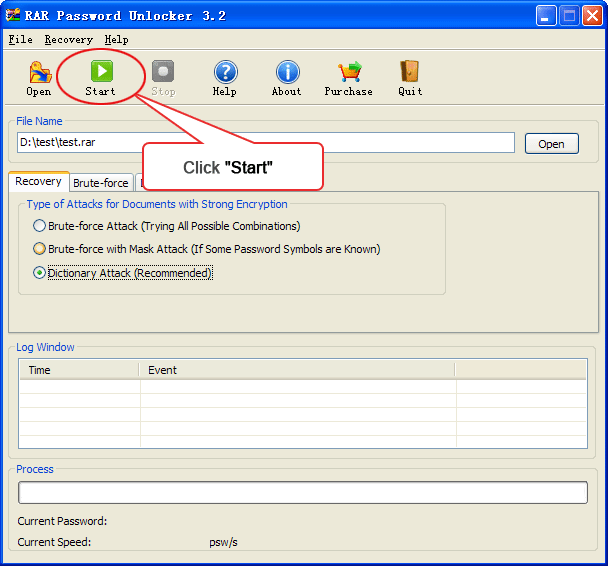Click the Event column header in the log

click(x=297, y=370)
